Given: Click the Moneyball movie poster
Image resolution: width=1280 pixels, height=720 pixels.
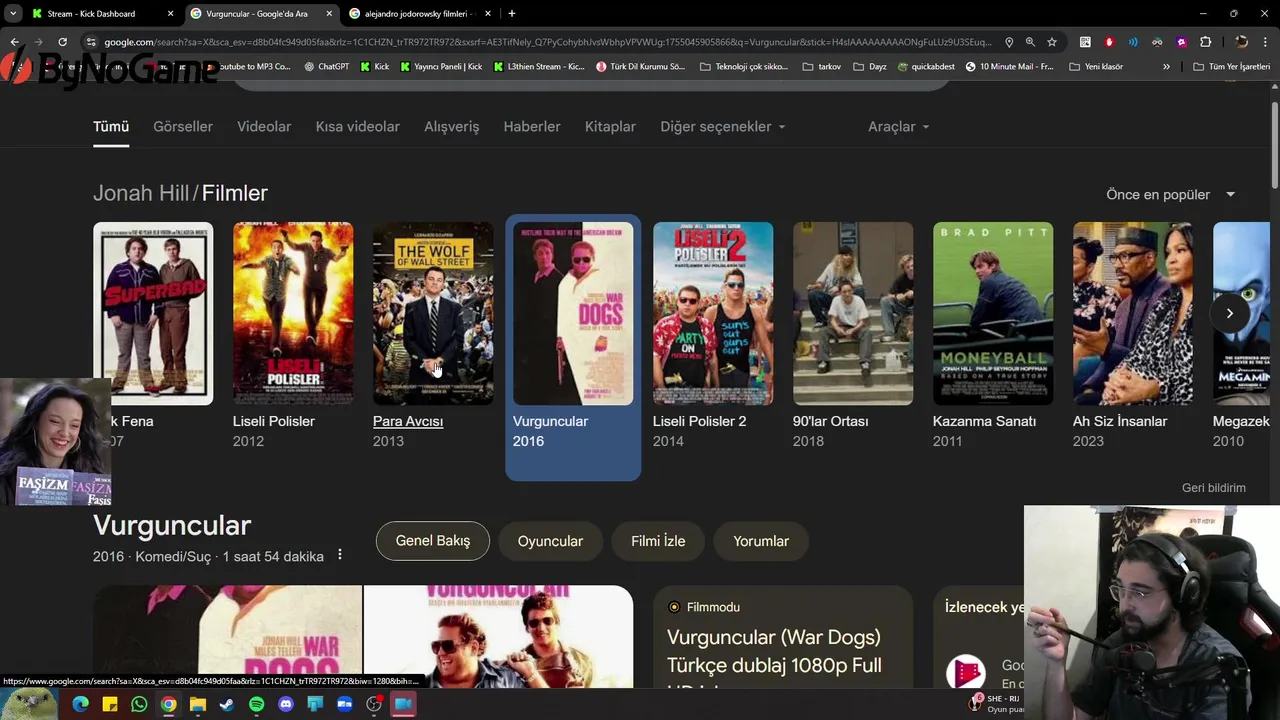Looking at the screenshot, I should tap(993, 313).
